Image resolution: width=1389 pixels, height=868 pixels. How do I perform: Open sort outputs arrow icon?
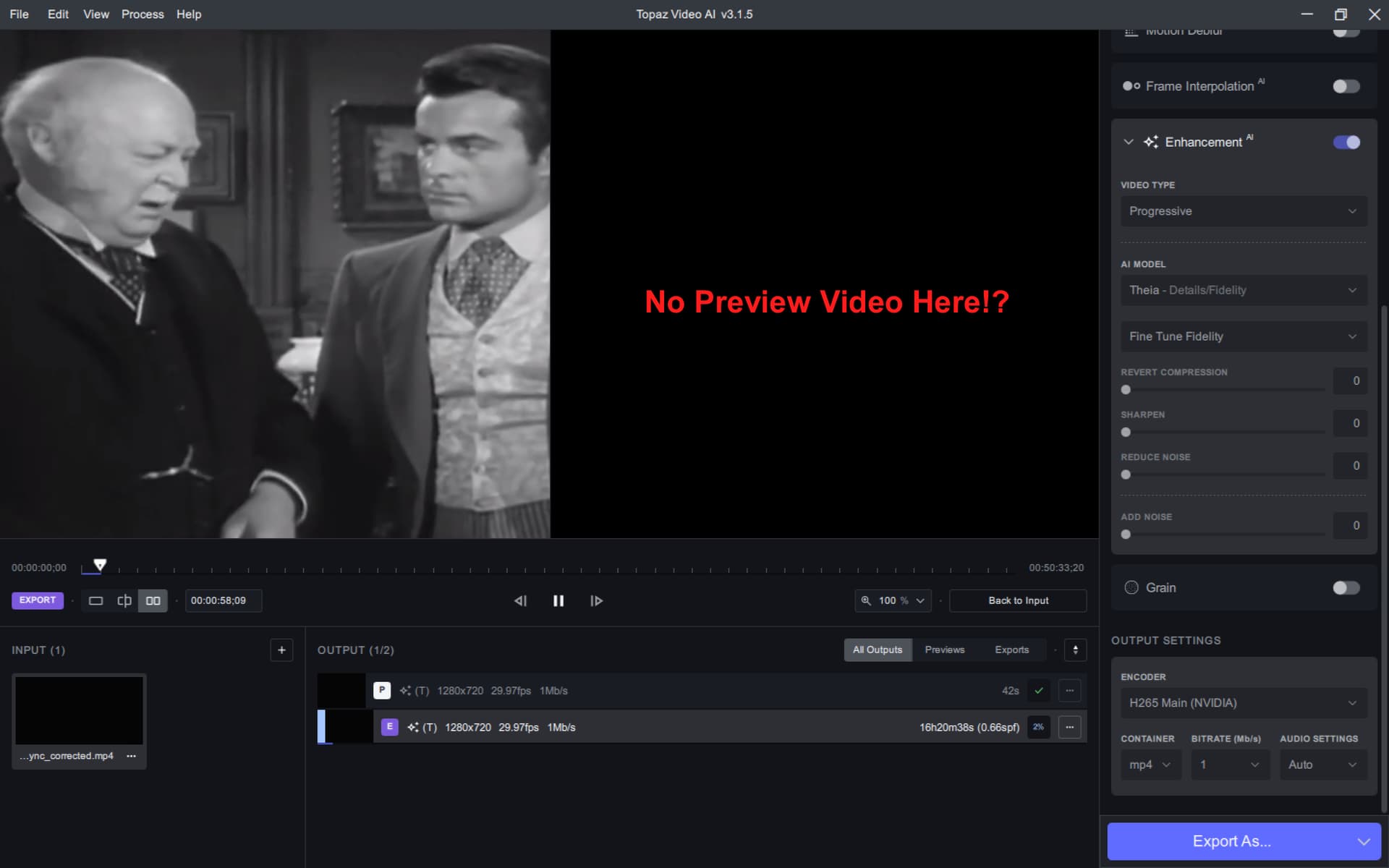[1075, 650]
